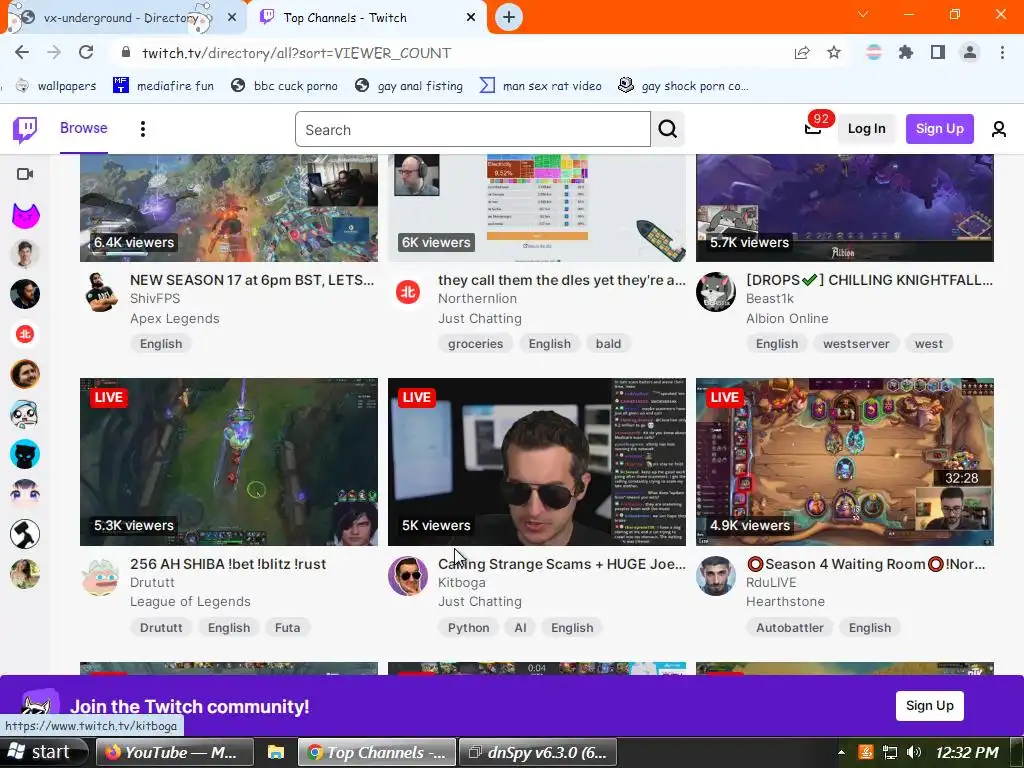Click the Northernlion red channel avatar beside the stream title

408,293
